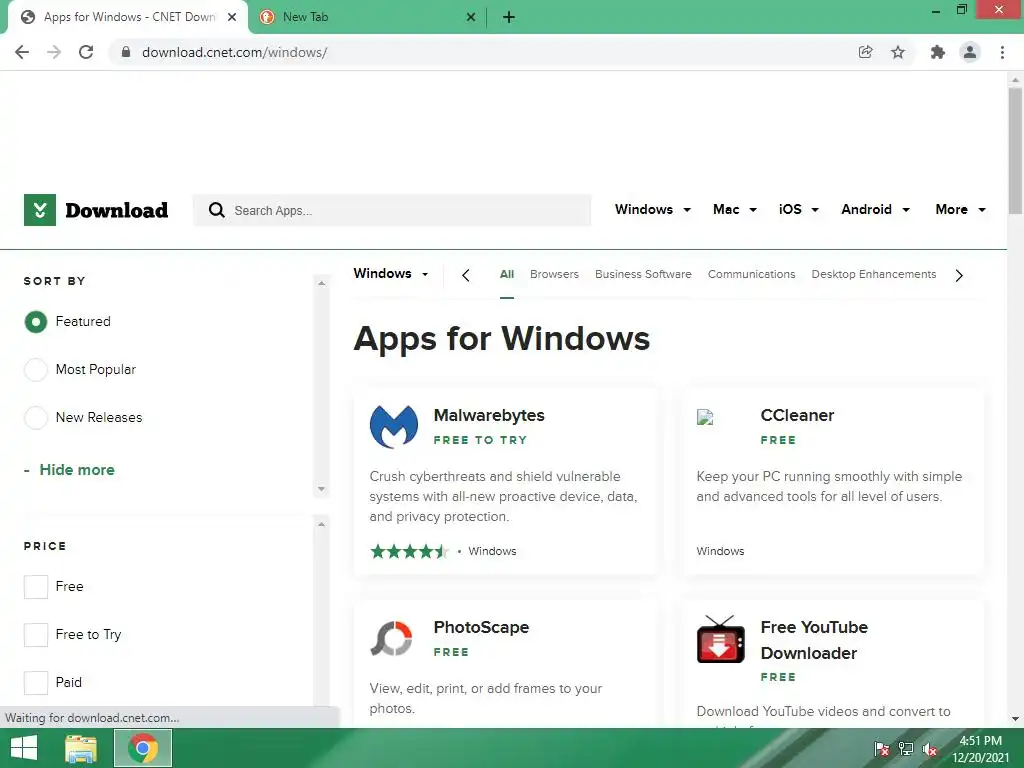
Task: Close the New Tab tab
Action: [470, 18]
